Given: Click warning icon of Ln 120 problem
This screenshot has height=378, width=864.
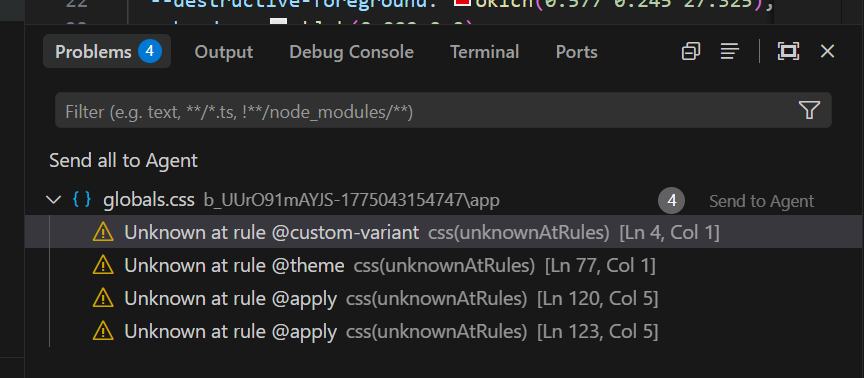Looking at the screenshot, I should 103,299.
